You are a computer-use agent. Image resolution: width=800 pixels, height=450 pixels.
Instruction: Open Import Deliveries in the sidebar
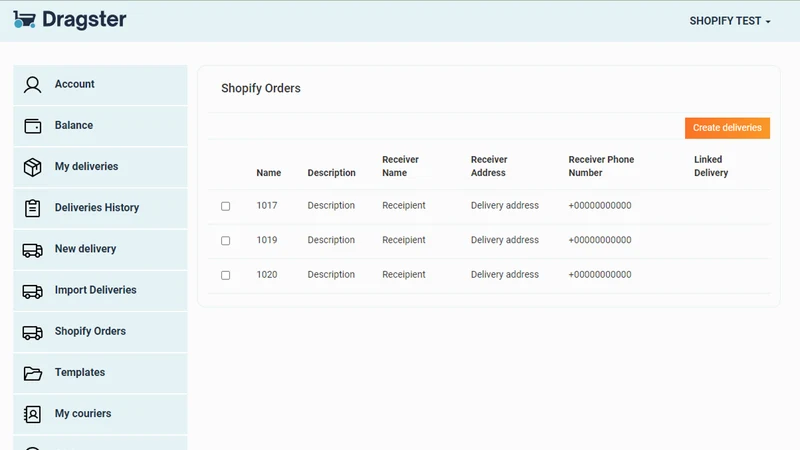(x=100, y=291)
